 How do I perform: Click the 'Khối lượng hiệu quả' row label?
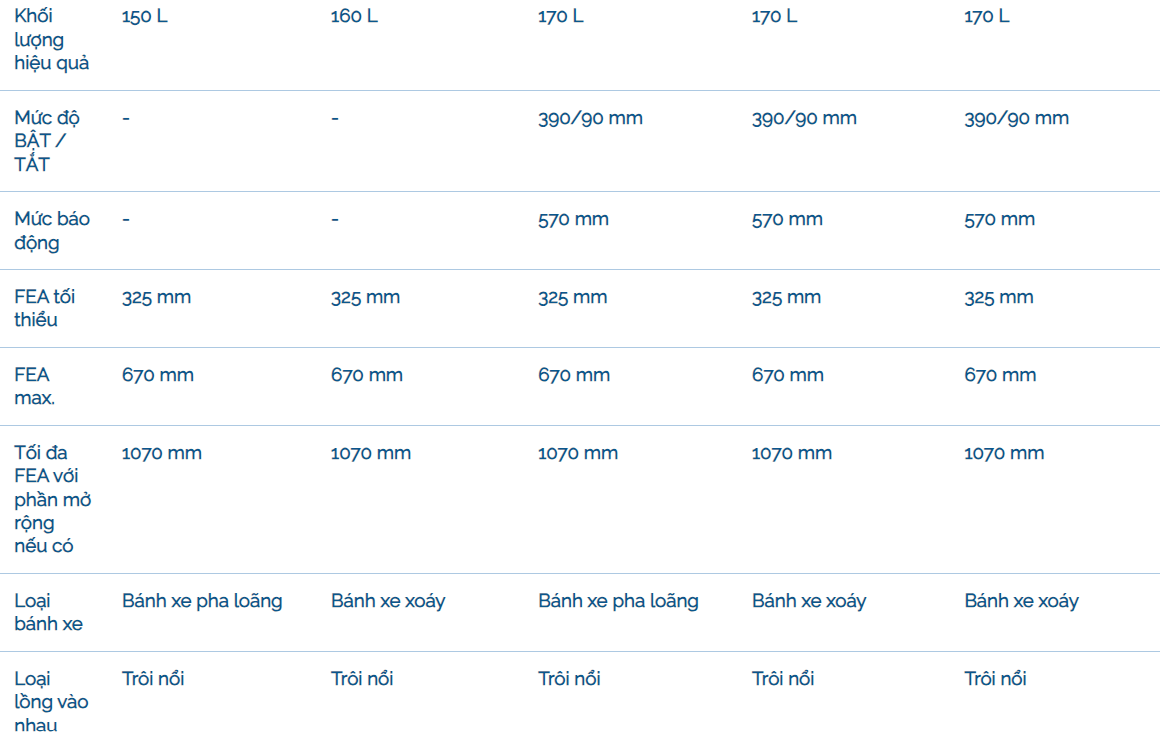(x=52, y=40)
